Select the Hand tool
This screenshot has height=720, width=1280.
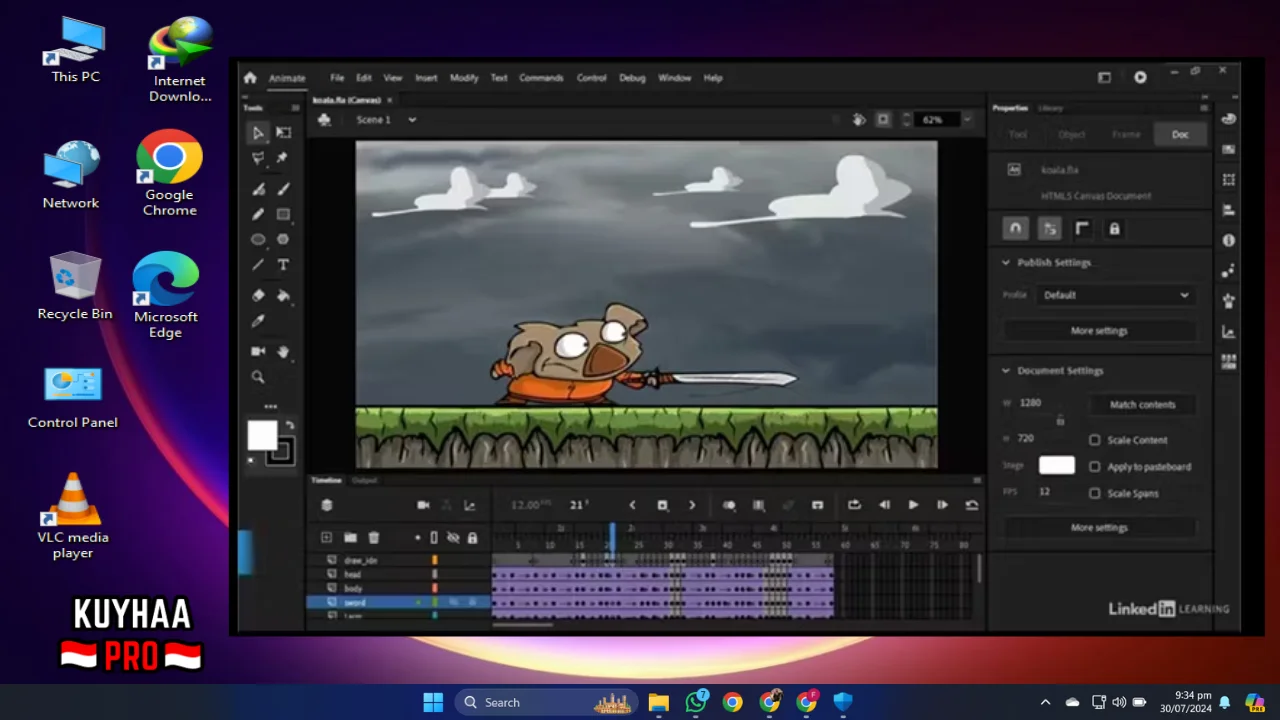[x=283, y=351]
